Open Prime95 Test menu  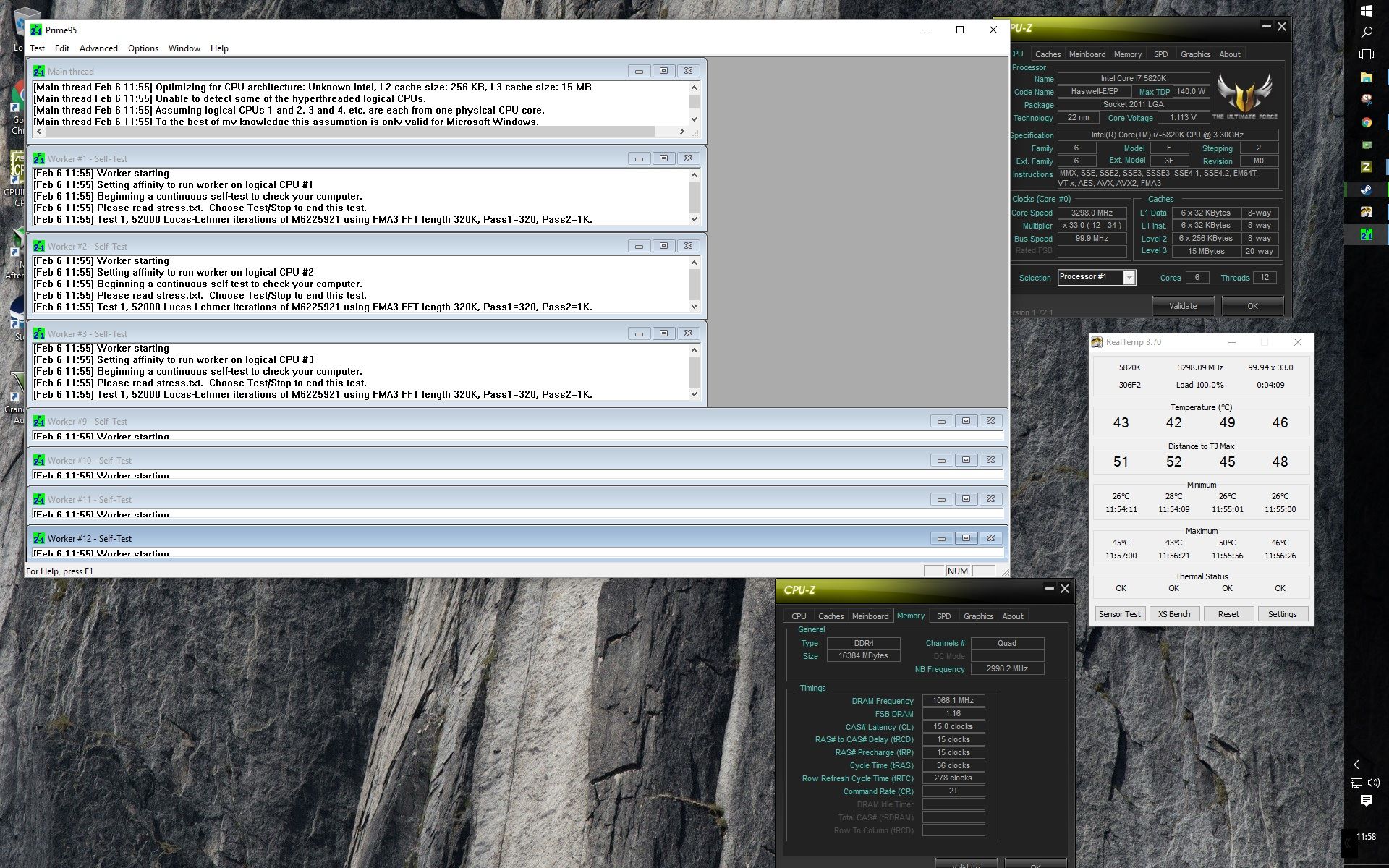pos(38,48)
